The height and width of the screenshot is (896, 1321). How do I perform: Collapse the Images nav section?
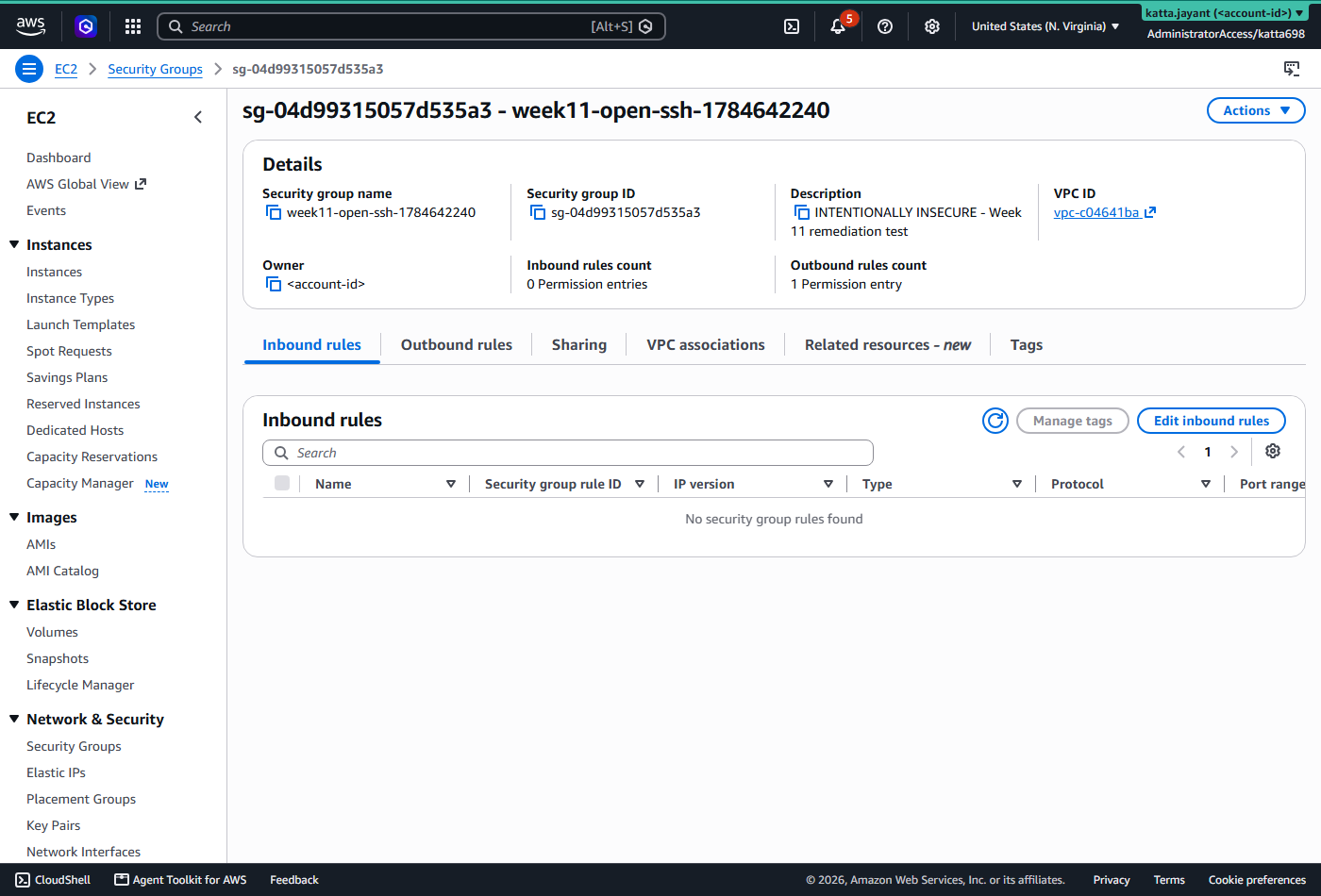(x=14, y=518)
